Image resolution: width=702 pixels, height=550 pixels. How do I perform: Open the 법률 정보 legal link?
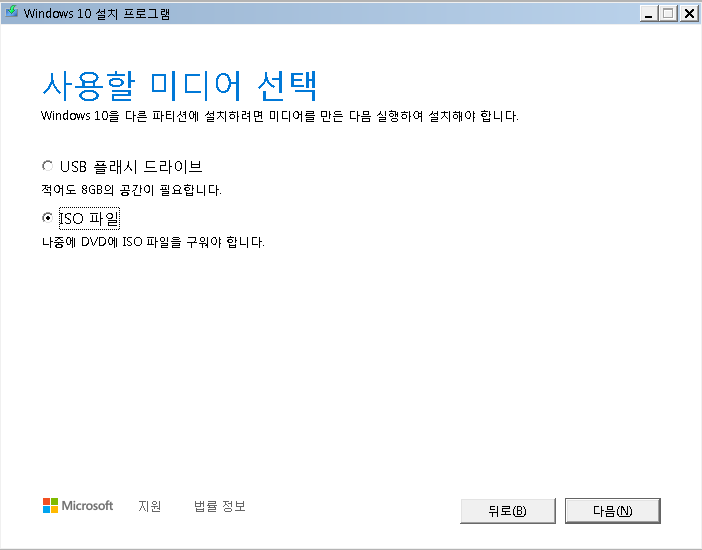click(x=219, y=506)
